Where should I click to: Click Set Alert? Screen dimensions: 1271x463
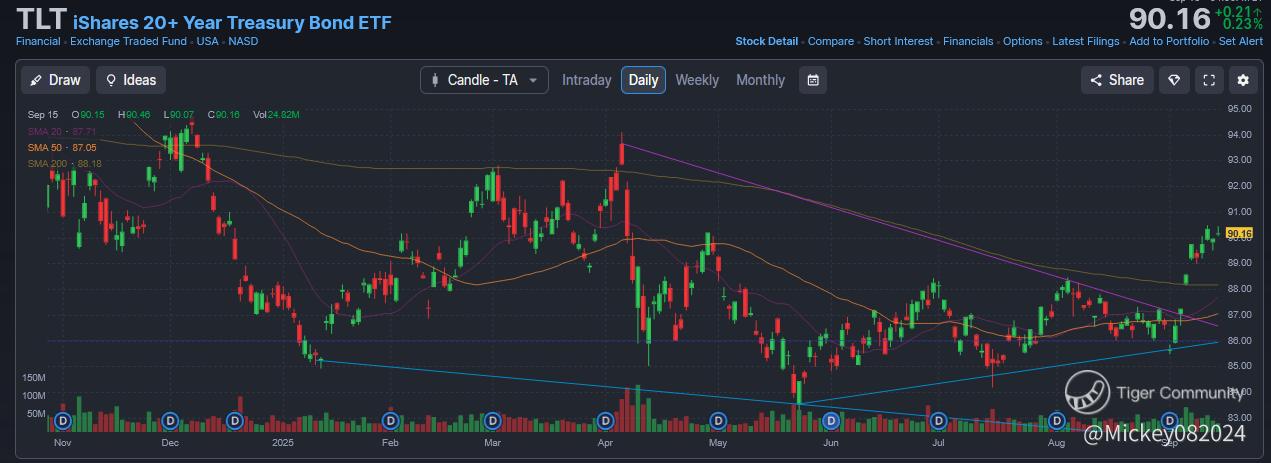tap(1241, 41)
